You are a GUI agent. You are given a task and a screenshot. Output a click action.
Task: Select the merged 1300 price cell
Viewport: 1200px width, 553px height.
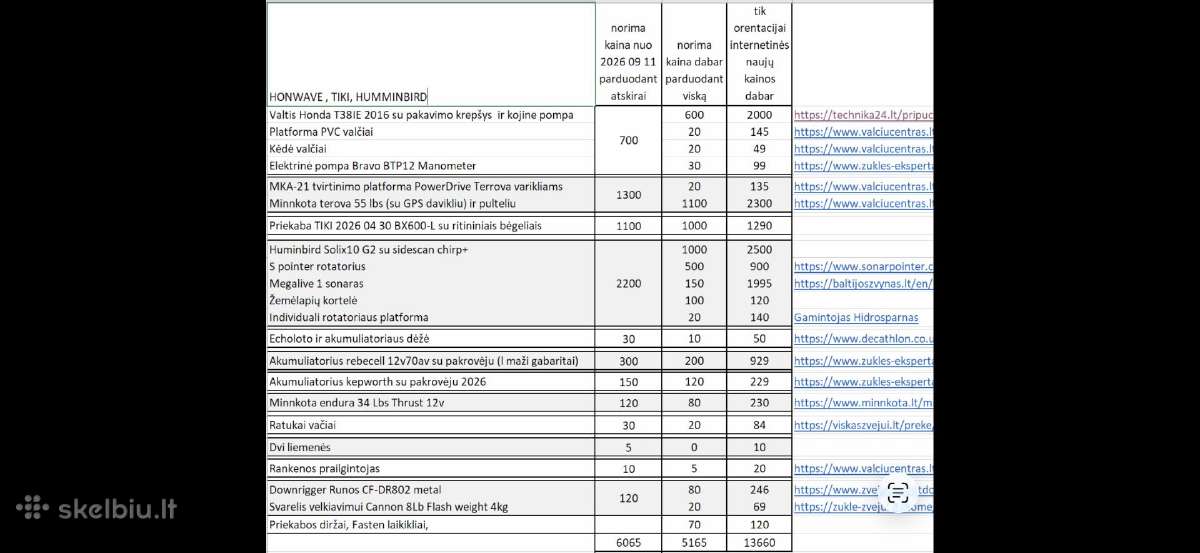click(628, 195)
